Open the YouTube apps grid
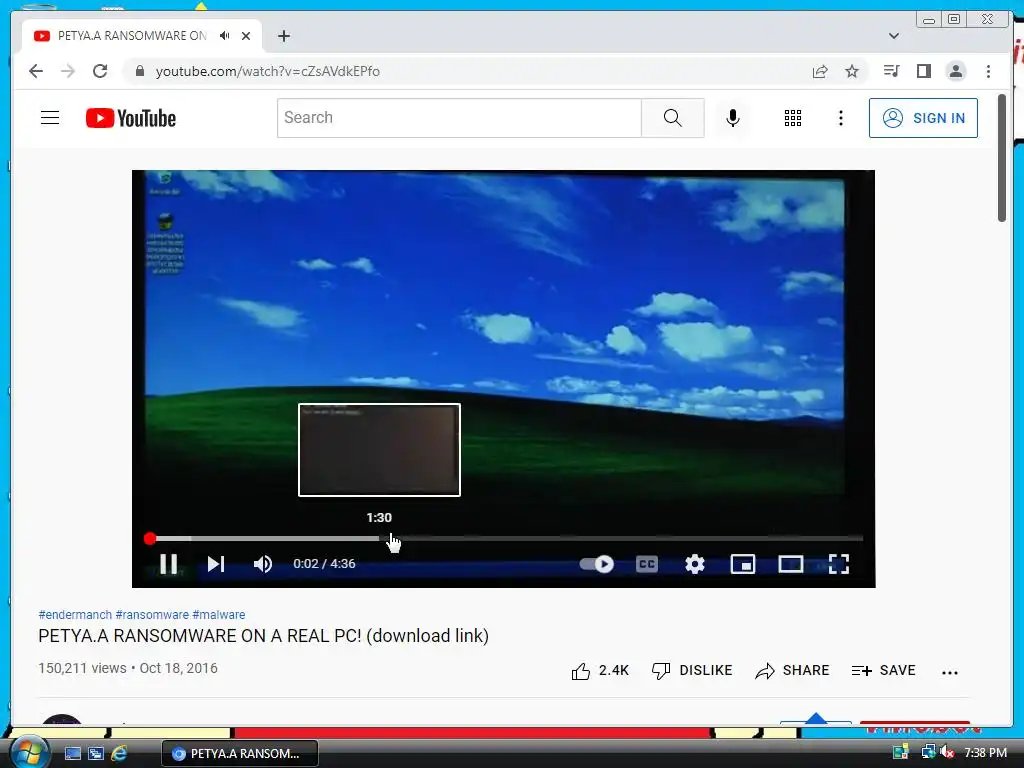Viewport: 1024px width, 768px height. click(x=793, y=118)
